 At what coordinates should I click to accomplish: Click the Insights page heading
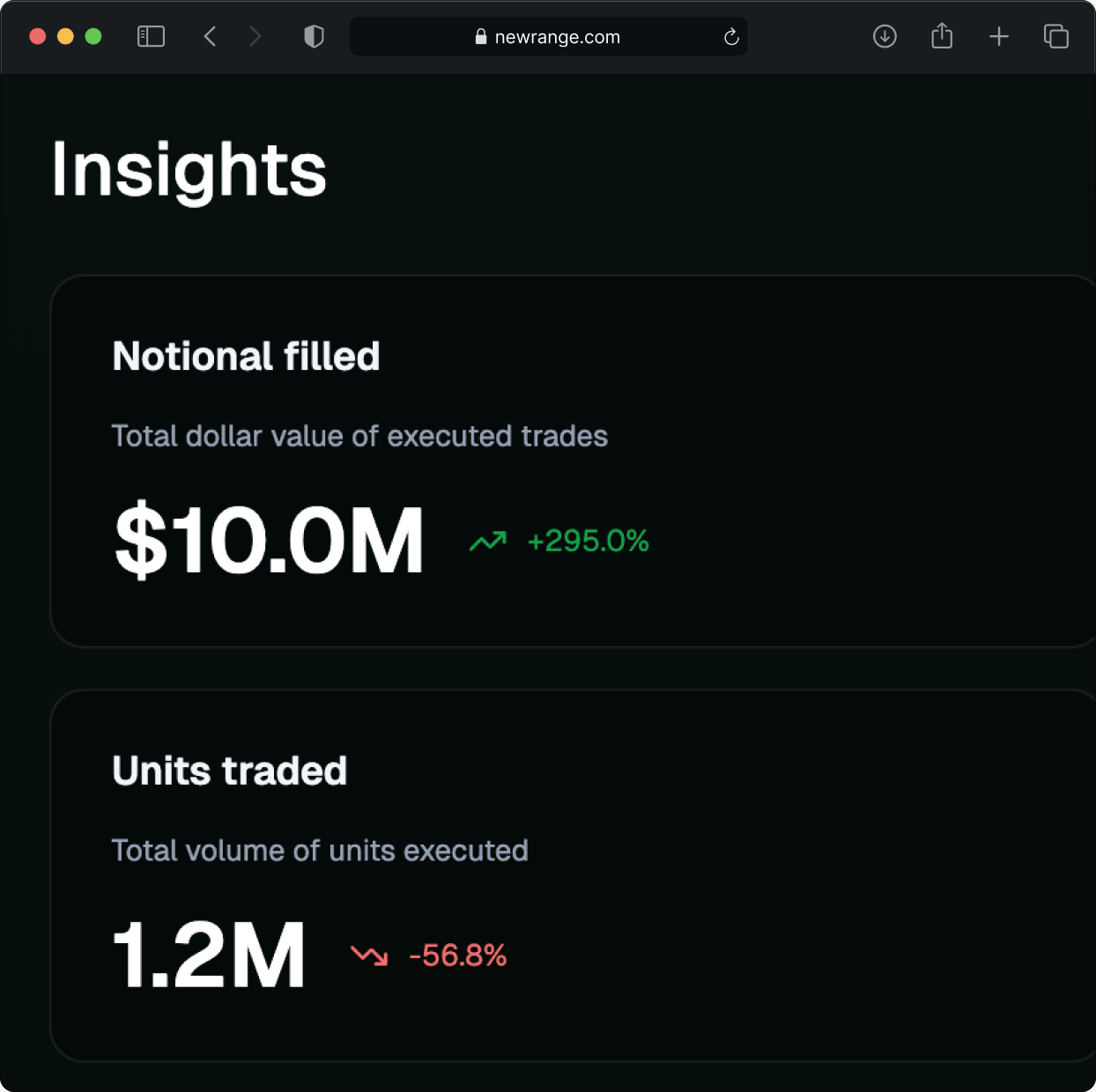pyautogui.click(x=189, y=169)
